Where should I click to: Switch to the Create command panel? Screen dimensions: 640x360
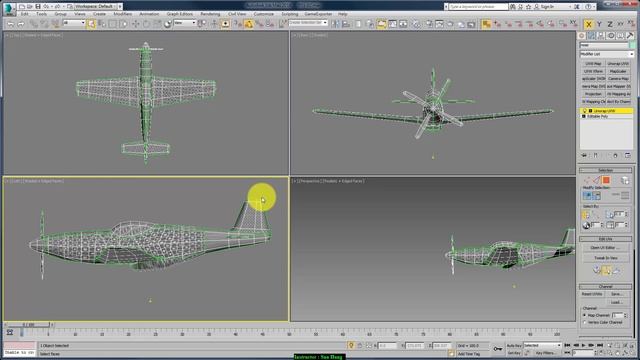(x=582, y=36)
